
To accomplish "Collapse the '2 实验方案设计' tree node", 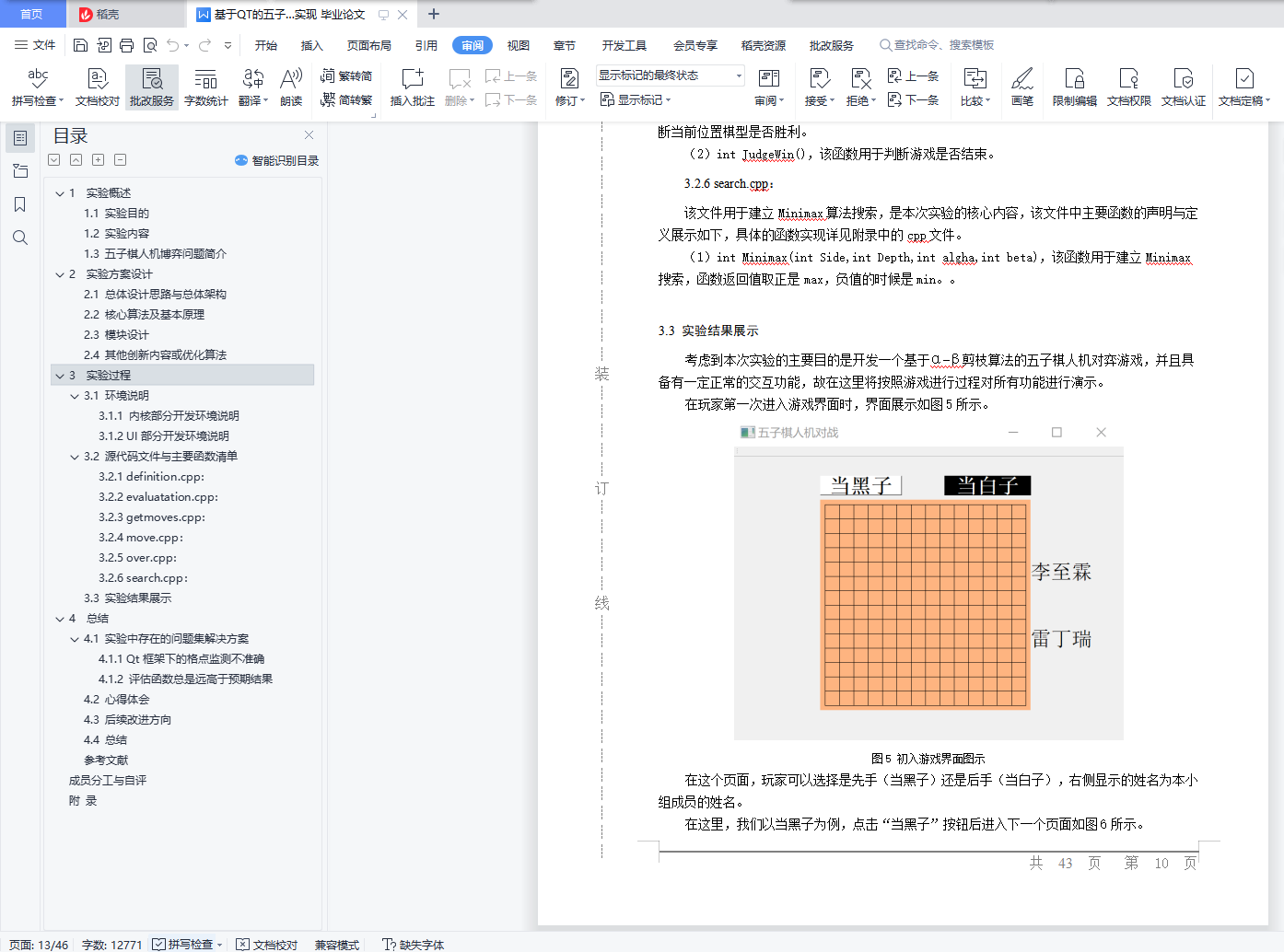I will [60, 274].
